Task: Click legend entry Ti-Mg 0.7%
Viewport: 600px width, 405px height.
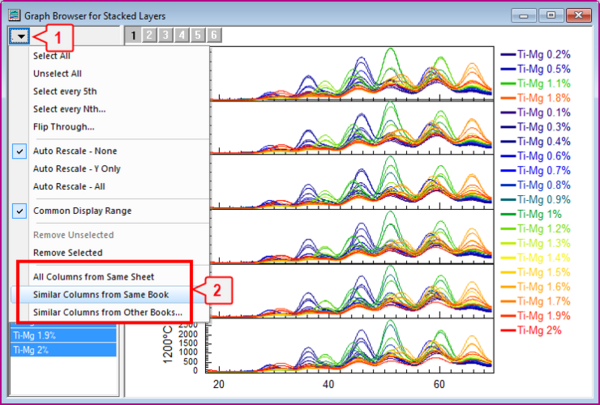Action: tap(535, 171)
